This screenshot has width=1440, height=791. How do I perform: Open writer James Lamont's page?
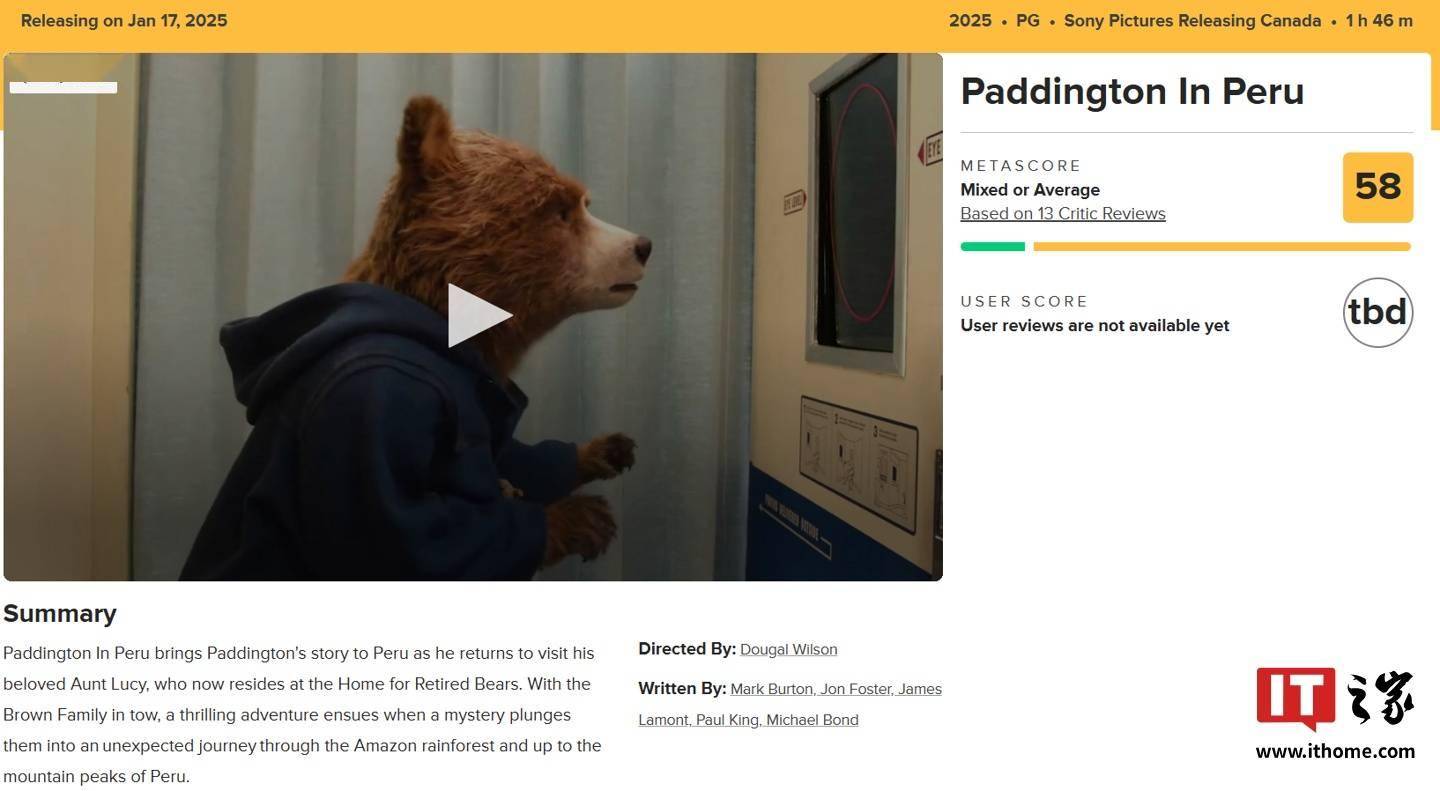click(790, 704)
